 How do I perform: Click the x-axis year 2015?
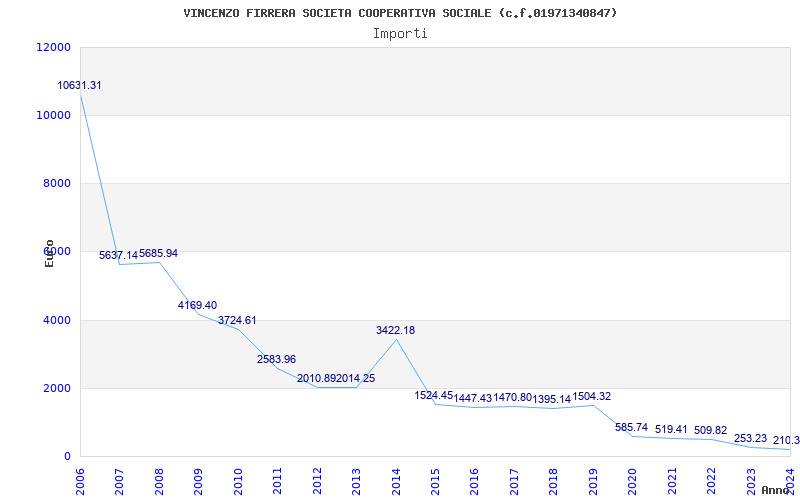point(435,482)
